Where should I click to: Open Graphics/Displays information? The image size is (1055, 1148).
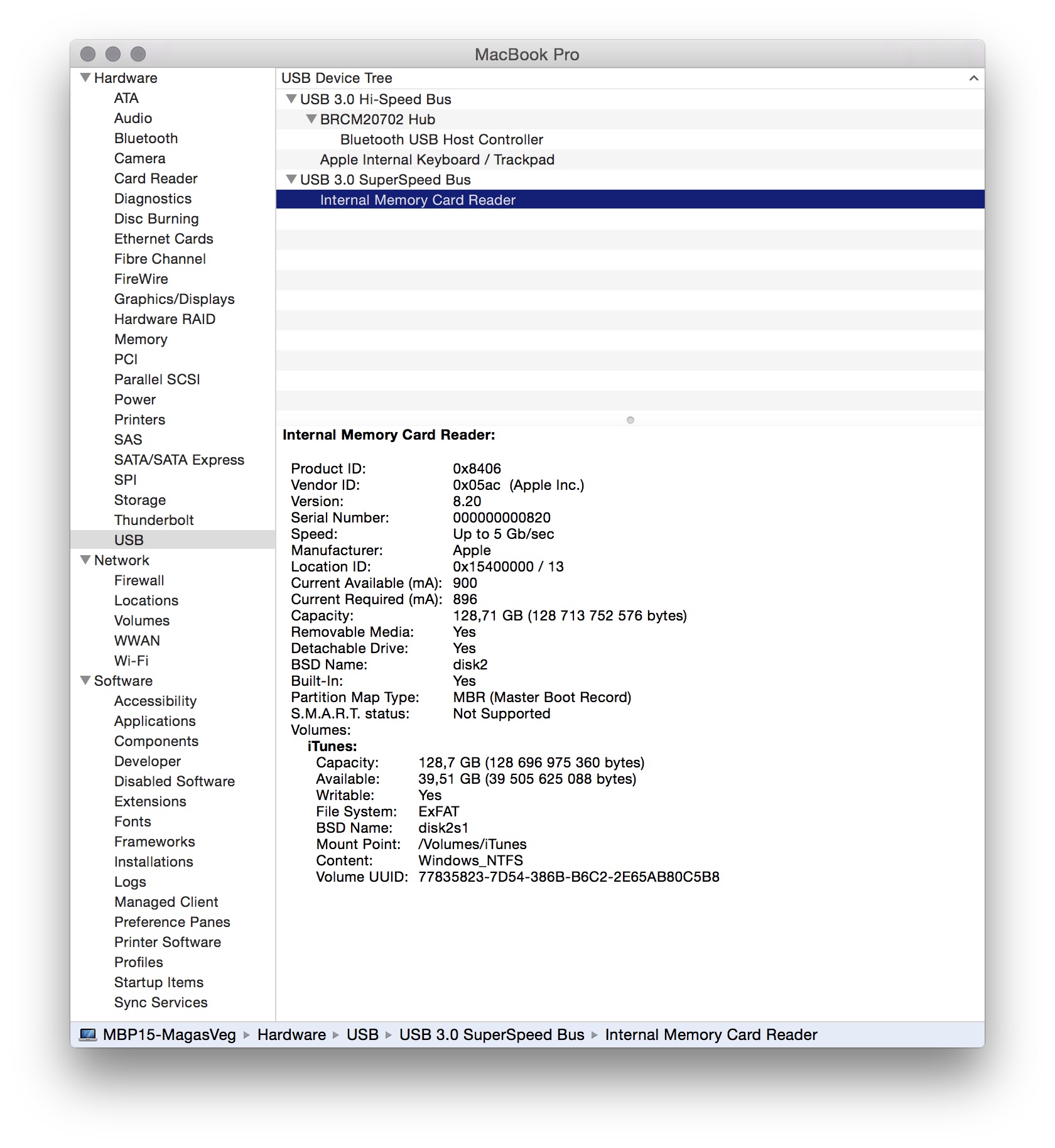175,299
